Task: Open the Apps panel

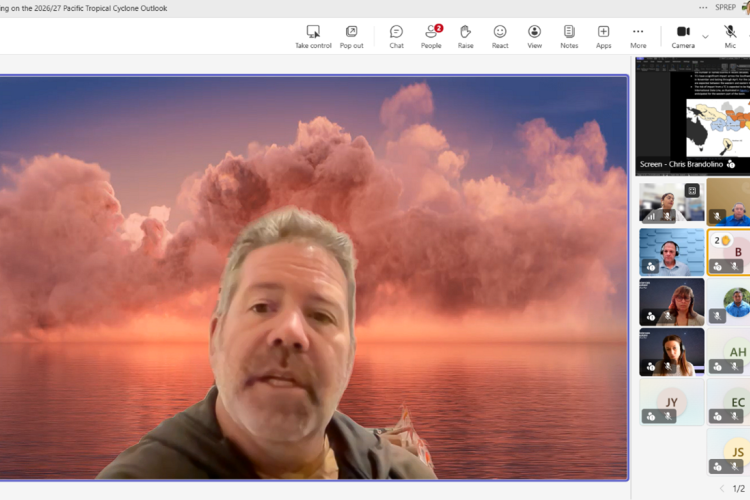Action: [604, 37]
